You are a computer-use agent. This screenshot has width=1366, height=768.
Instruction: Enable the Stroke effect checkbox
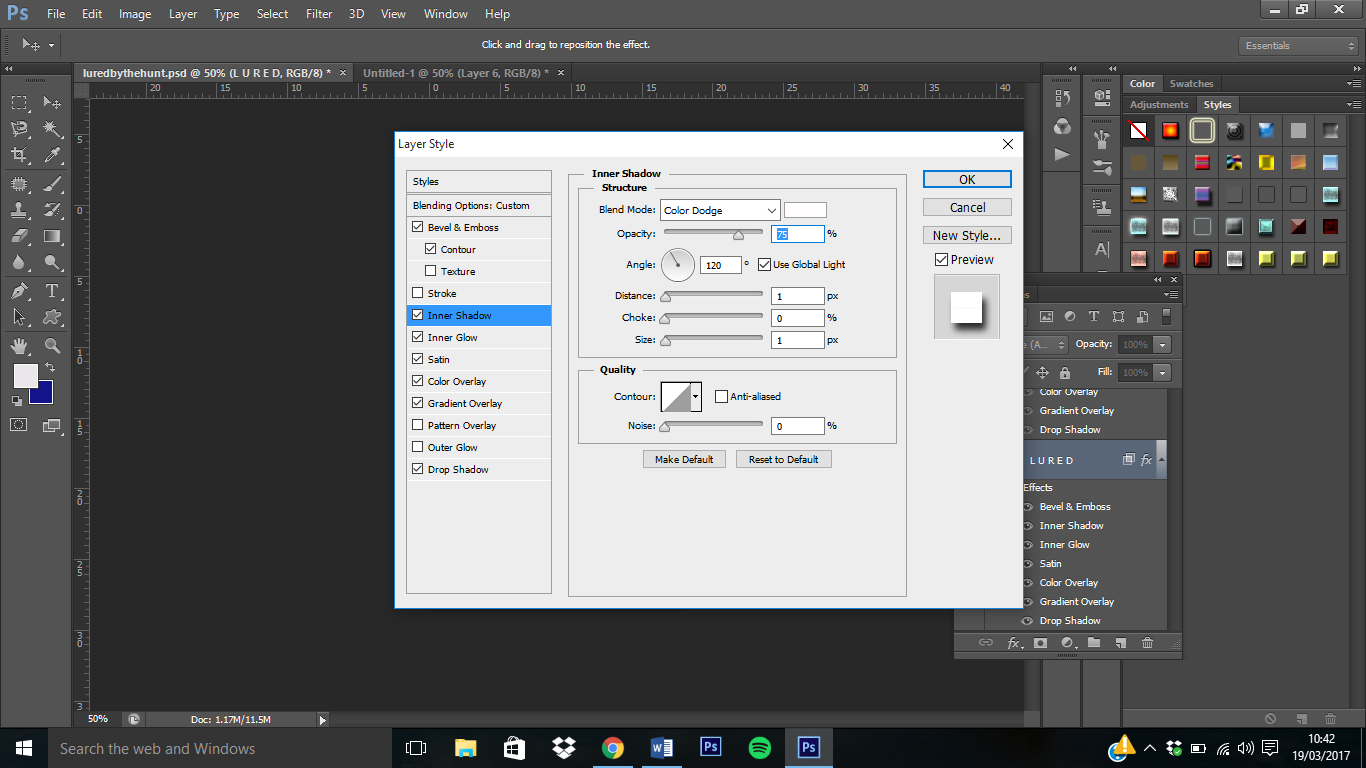418,293
